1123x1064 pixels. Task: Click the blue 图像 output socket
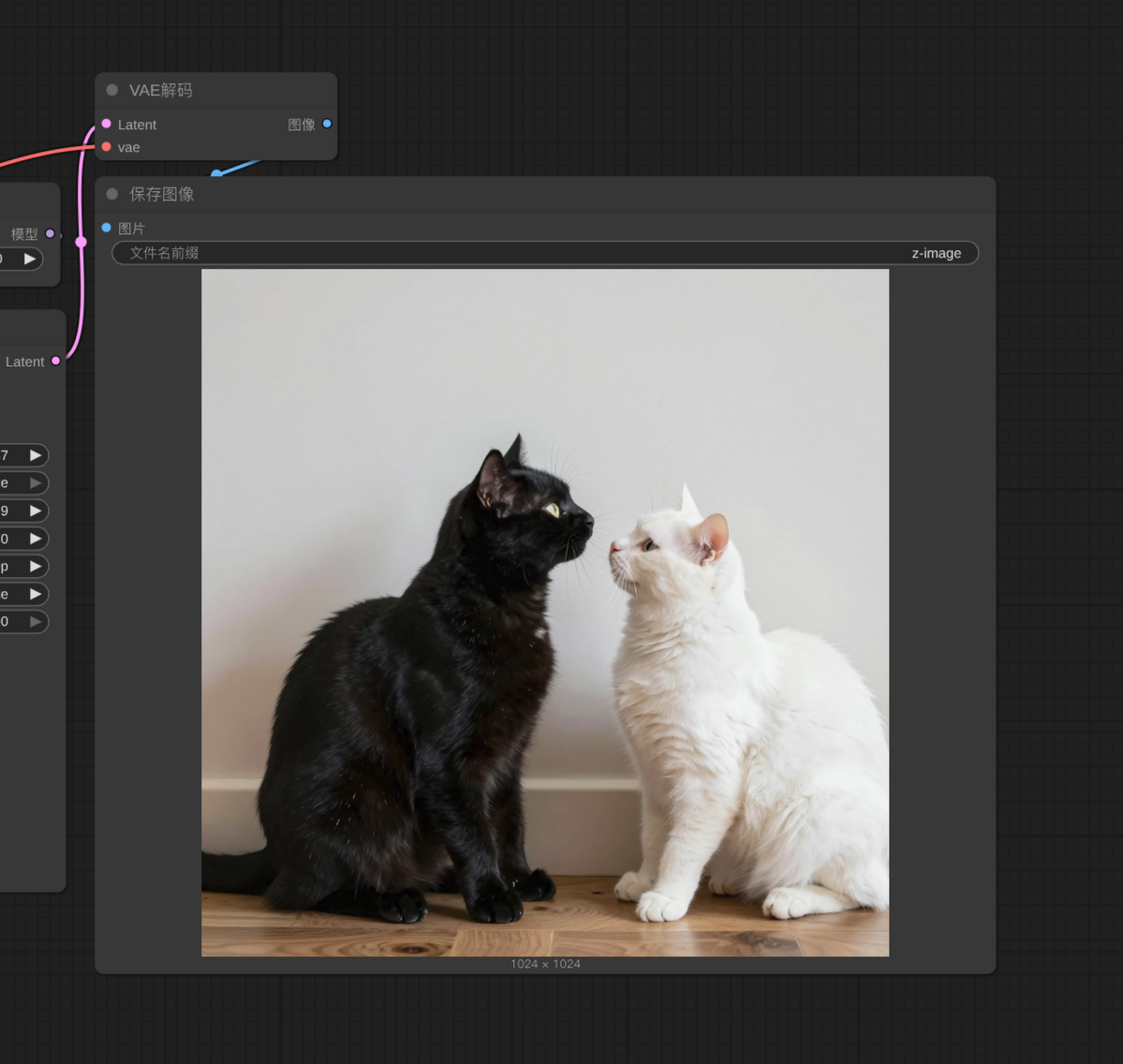click(x=327, y=124)
